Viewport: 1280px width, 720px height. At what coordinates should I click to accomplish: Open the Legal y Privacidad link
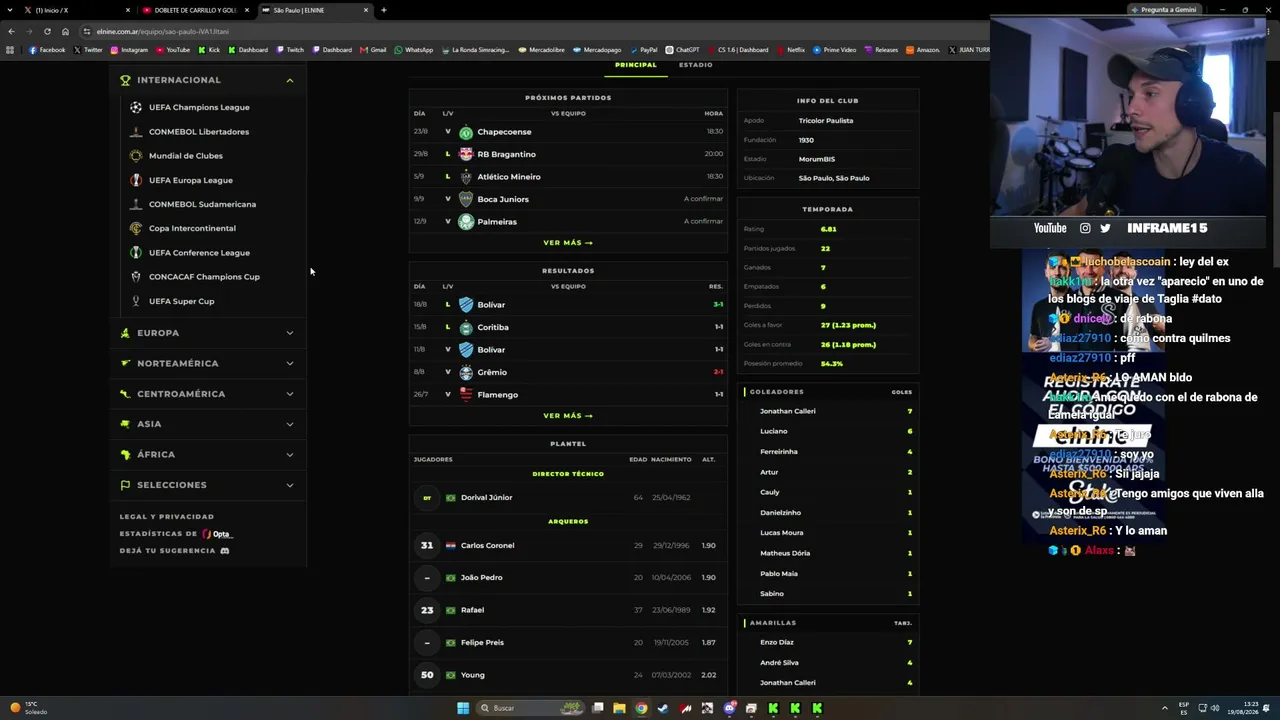point(167,517)
